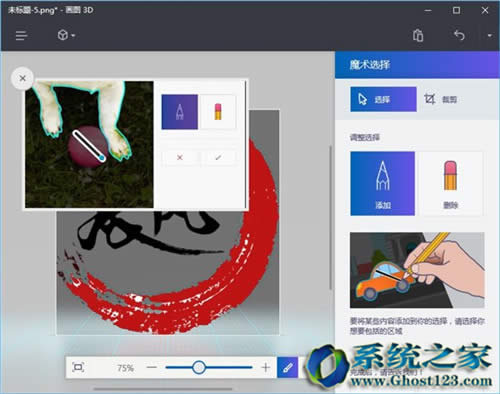Click the dog paws tutorial image
This screenshot has width=500, height=394.
coord(89,144)
